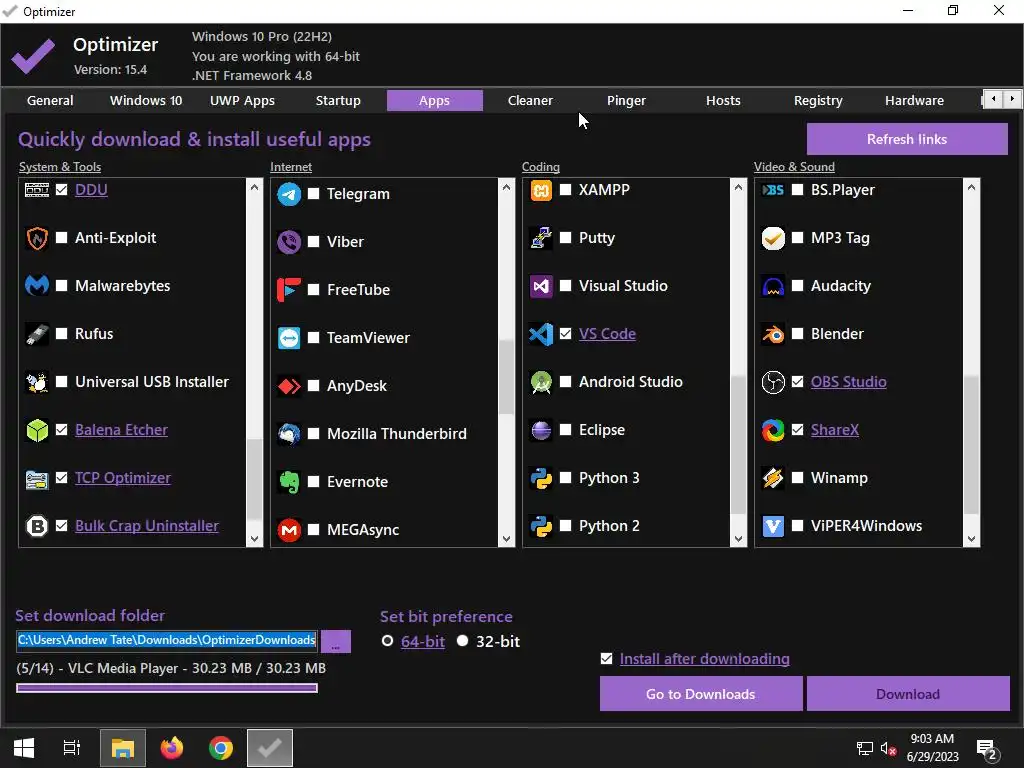Switch to the Startup tab
The height and width of the screenshot is (768, 1024).
coord(338,101)
